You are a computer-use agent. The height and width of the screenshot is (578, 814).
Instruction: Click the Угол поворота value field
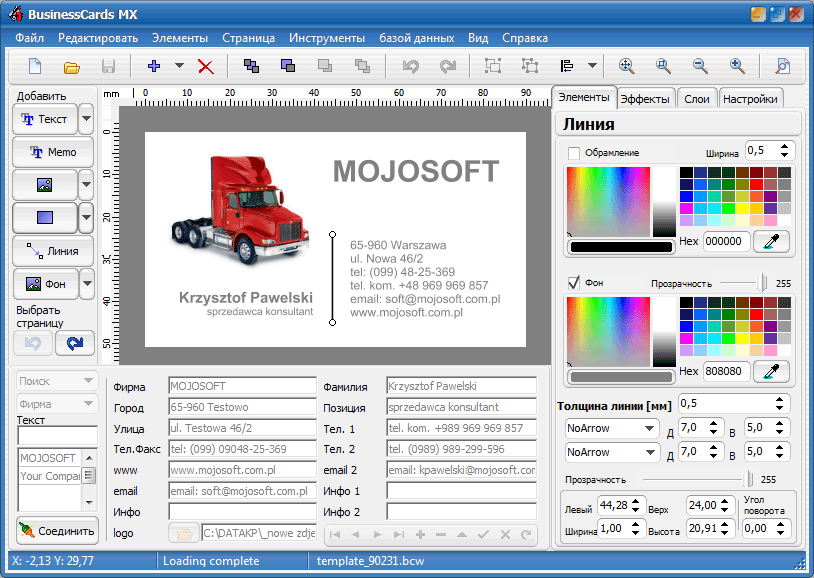point(758,529)
